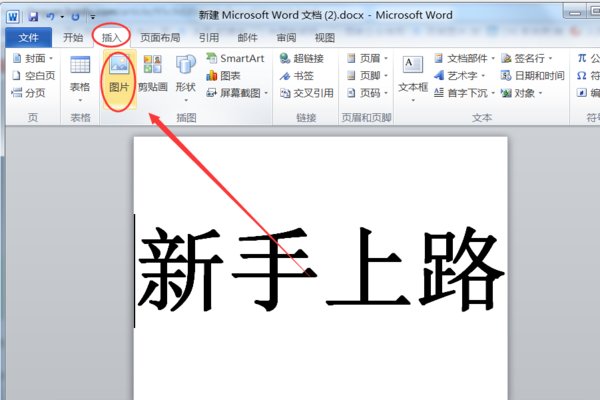Open the Customize Quick Access Toolbar dropdown
This screenshot has width=600, height=400.
tap(93, 17)
